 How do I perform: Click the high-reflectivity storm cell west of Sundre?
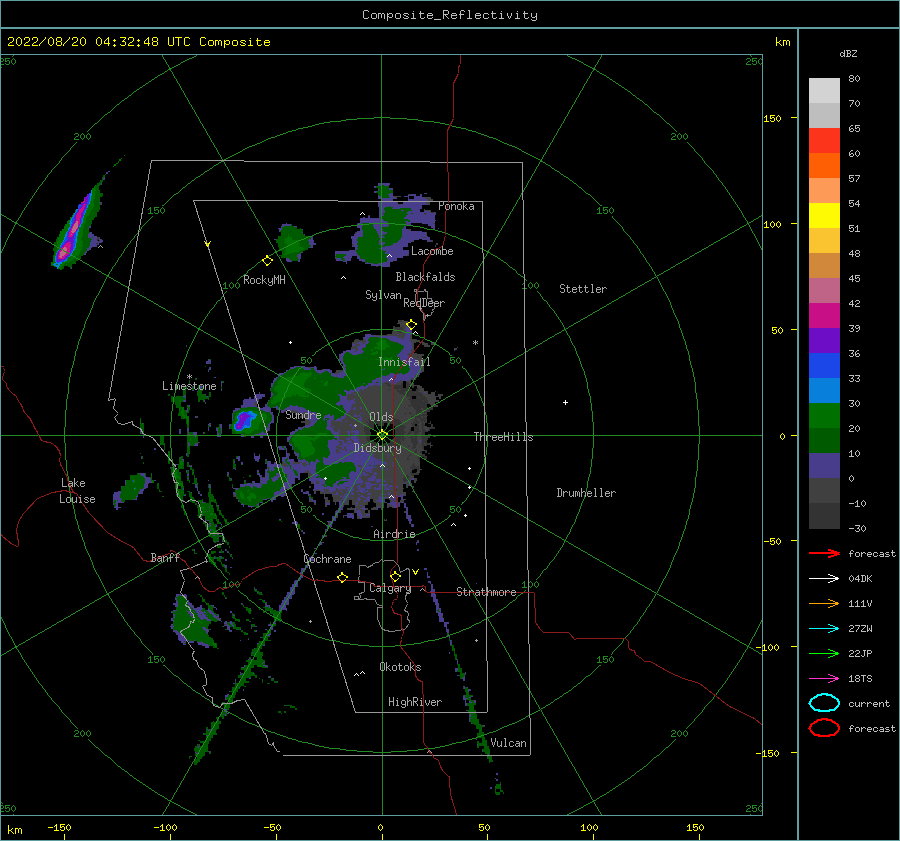(245, 420)
